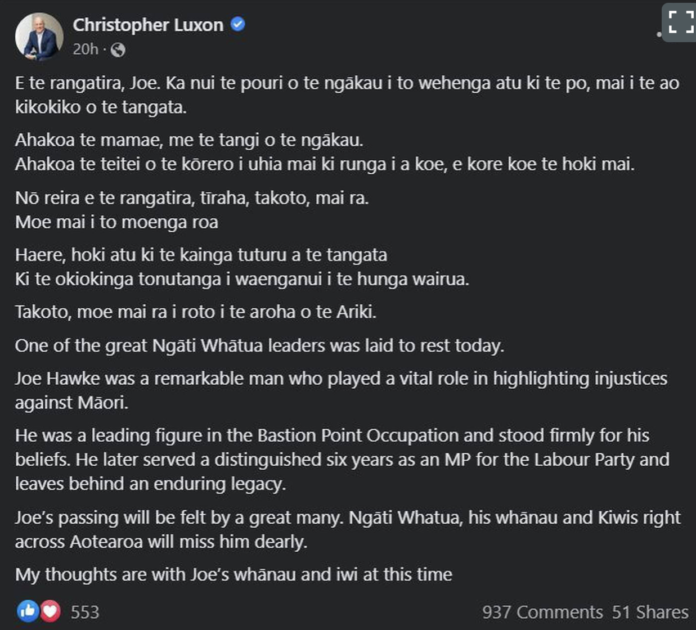
Task: Open the 937 Comments list
Action: tap(542, 611)
